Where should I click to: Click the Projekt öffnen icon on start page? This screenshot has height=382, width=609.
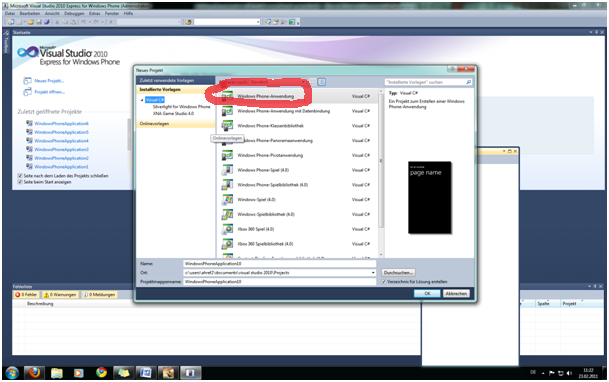tap(27, 92)
